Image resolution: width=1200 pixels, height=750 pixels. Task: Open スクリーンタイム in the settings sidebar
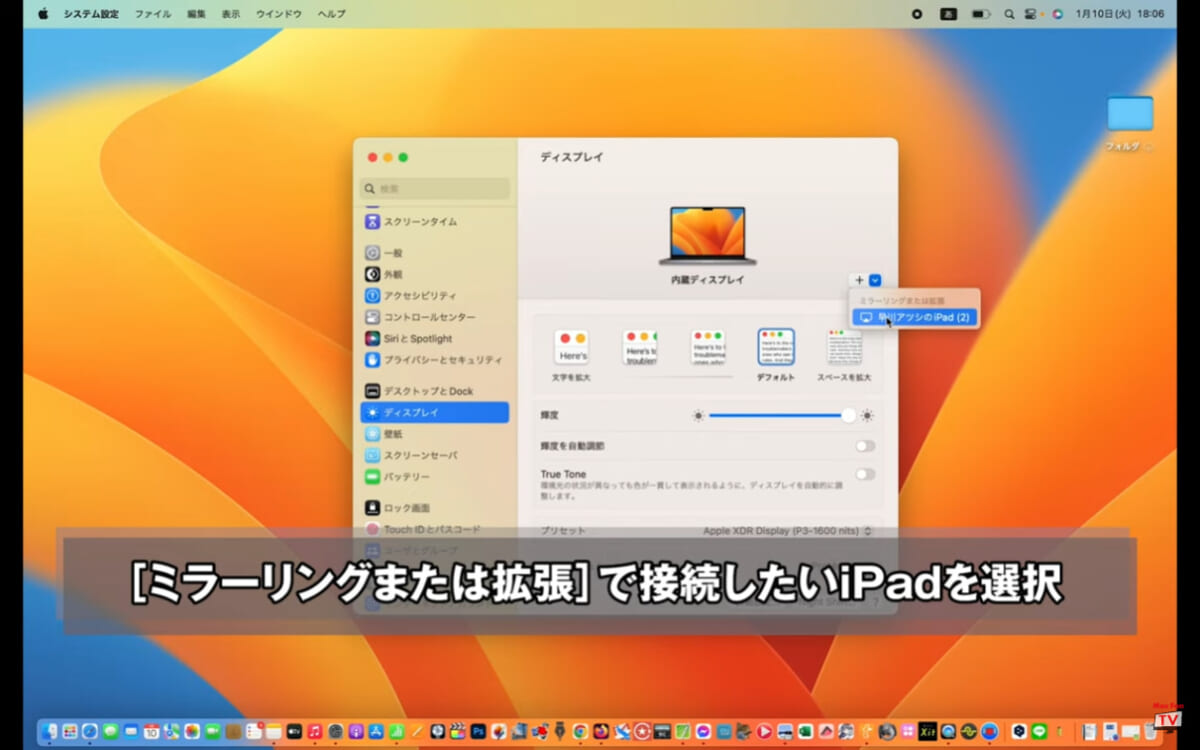click(434, 222)
